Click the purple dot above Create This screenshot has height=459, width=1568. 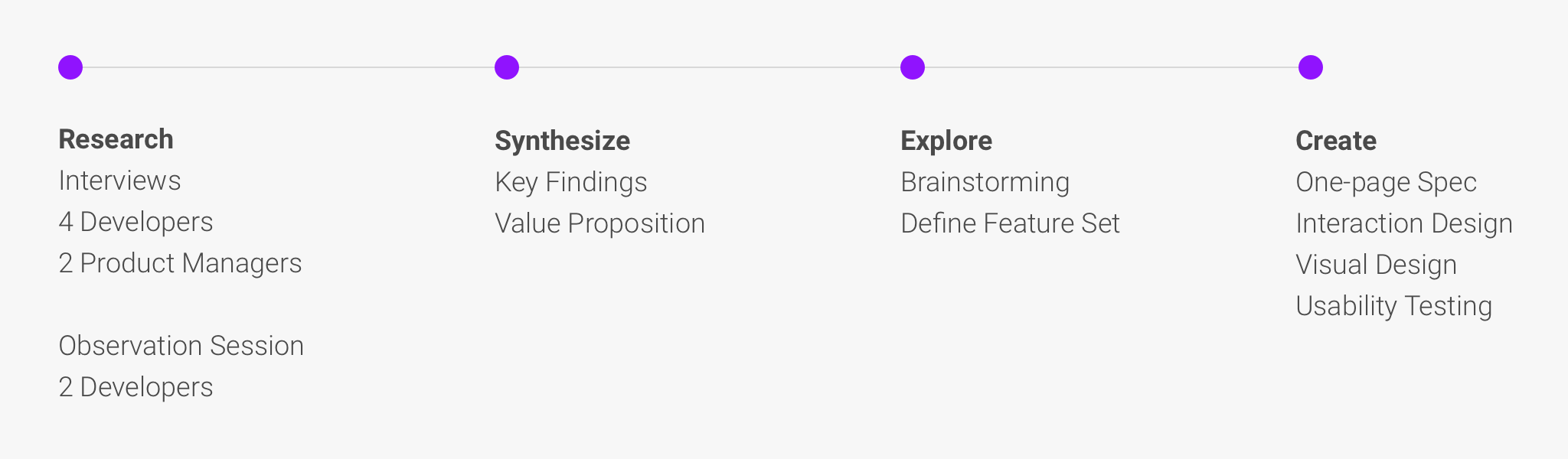coord(1311,67)
